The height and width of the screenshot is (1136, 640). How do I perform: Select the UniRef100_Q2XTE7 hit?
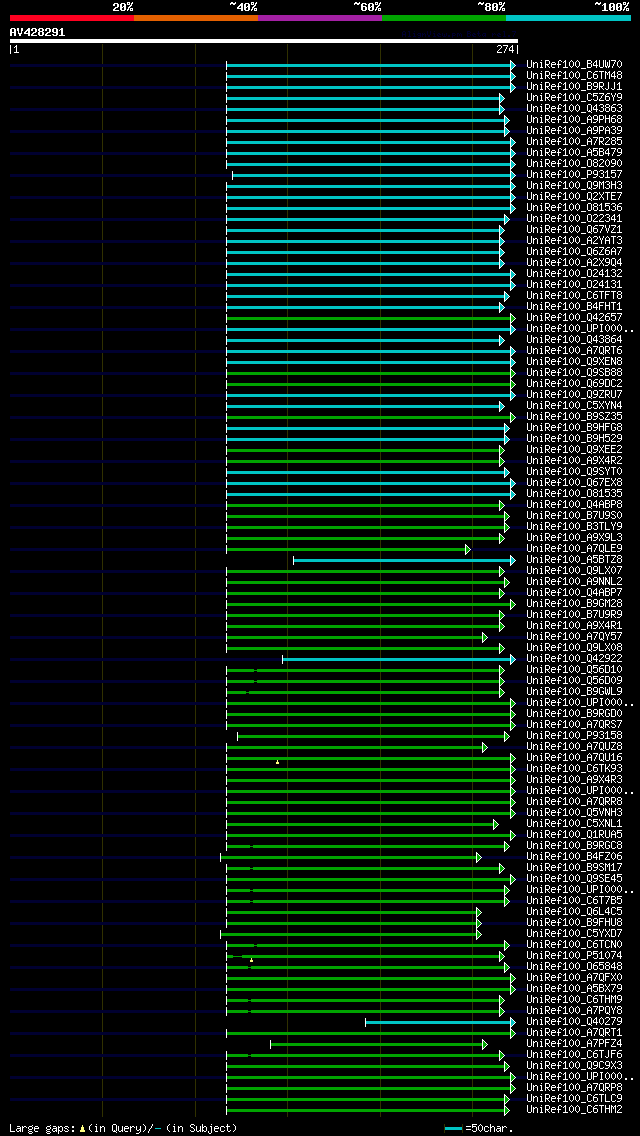(574, 196)
